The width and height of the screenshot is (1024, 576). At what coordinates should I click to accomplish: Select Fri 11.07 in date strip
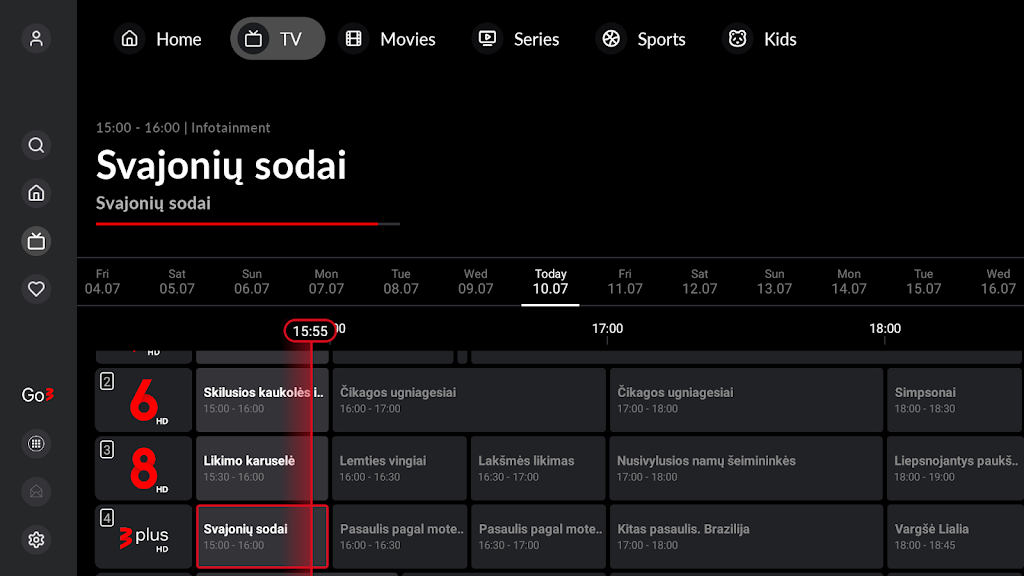pos(625,281)
